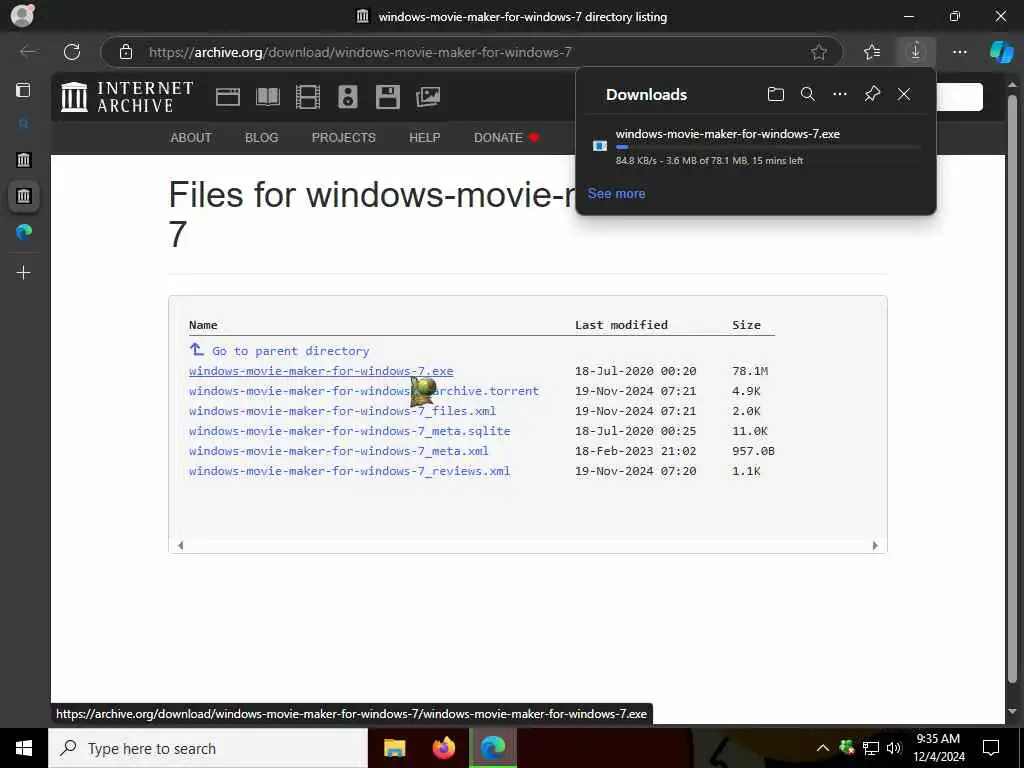The height and width of the screenshot is (768, 1024).
Task: Open the volume speaker tray icon
Action: [x=894, y=748]
